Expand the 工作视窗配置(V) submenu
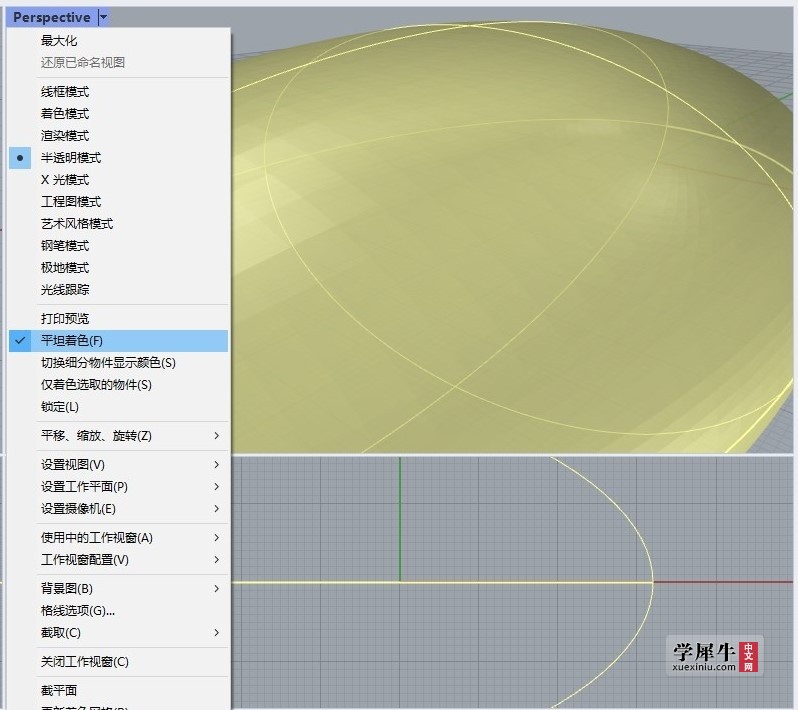The image size is (798, 710). tap(119, 560)
